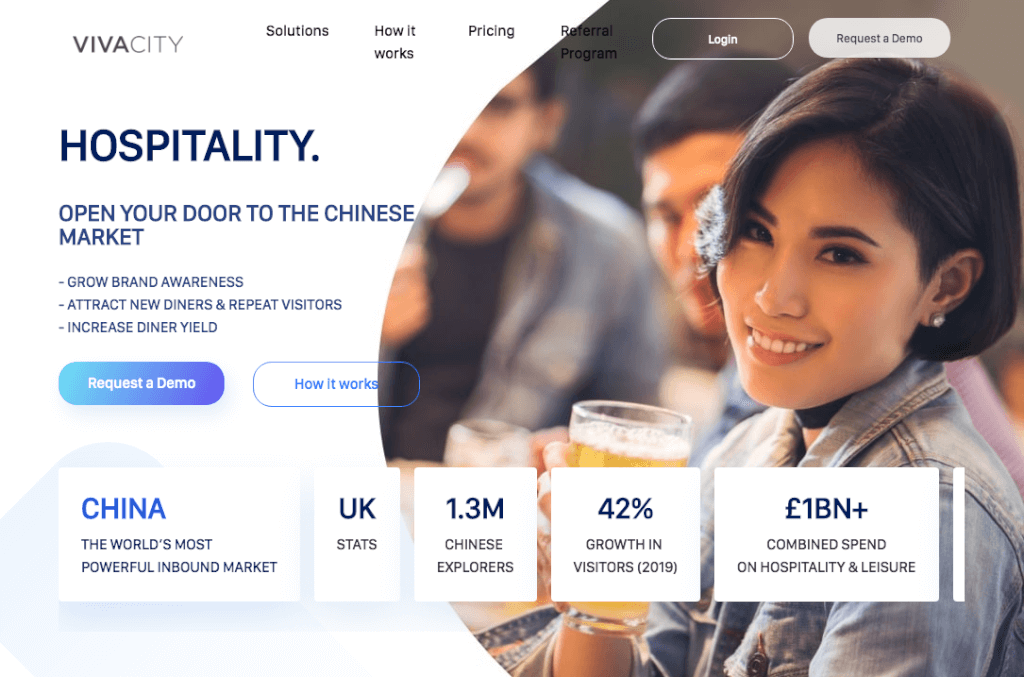Click the Increase Diner Yield line
Viewport: 1024px width, 677px height.
(138, 327)
